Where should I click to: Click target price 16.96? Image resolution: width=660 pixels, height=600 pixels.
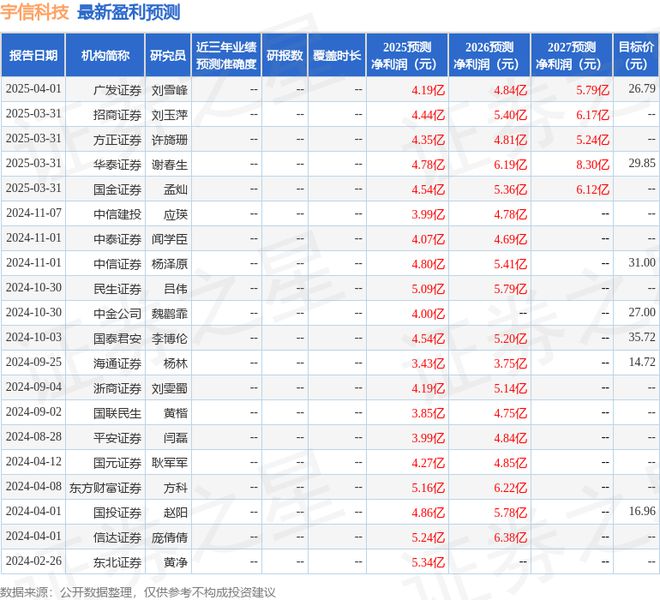tap(642, 511)
